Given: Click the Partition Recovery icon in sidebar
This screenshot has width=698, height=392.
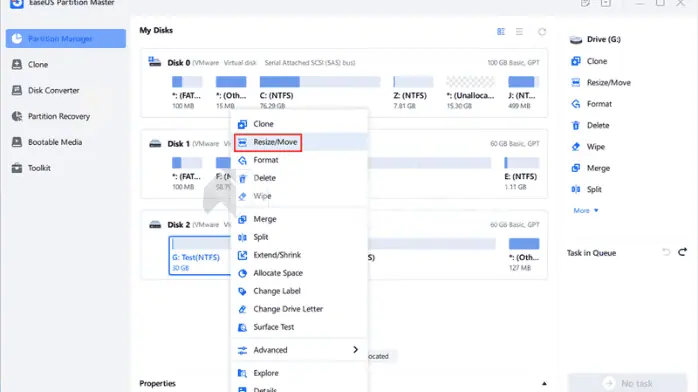Looking at the screenshot, I should [17, 116].
